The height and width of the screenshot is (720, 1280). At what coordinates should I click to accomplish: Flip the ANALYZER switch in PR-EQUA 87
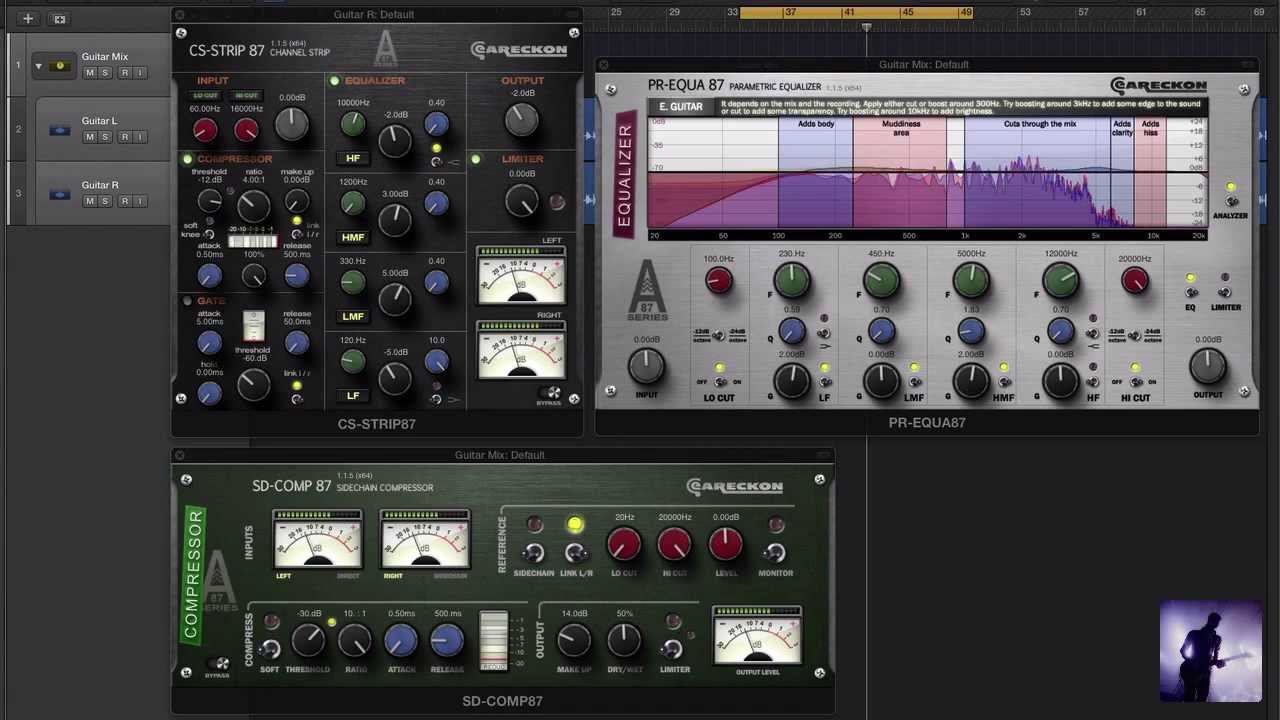pos(1232,200)
